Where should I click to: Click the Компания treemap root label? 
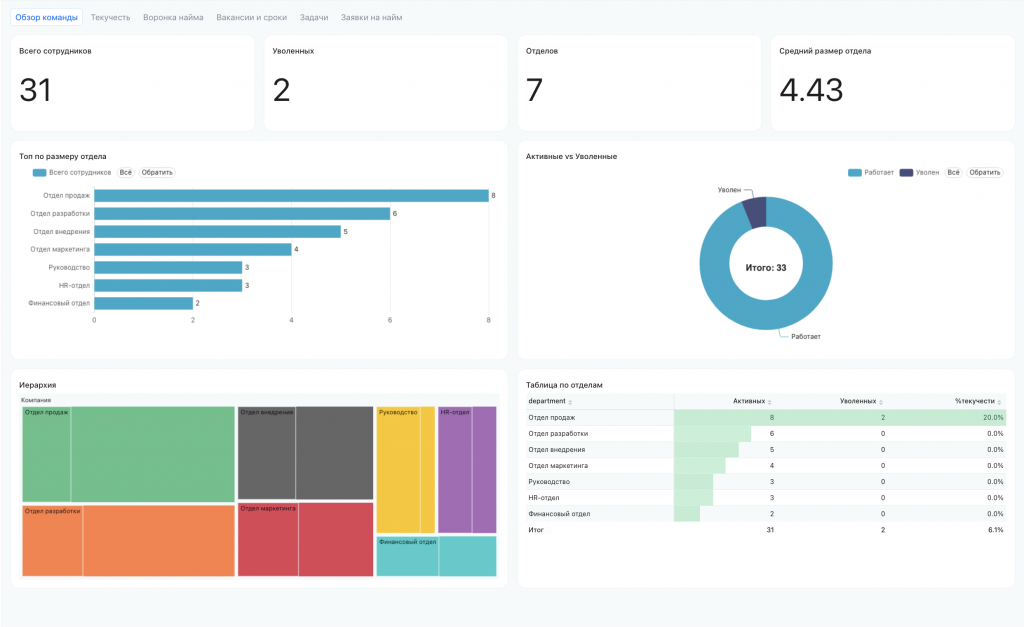[36, 400]
